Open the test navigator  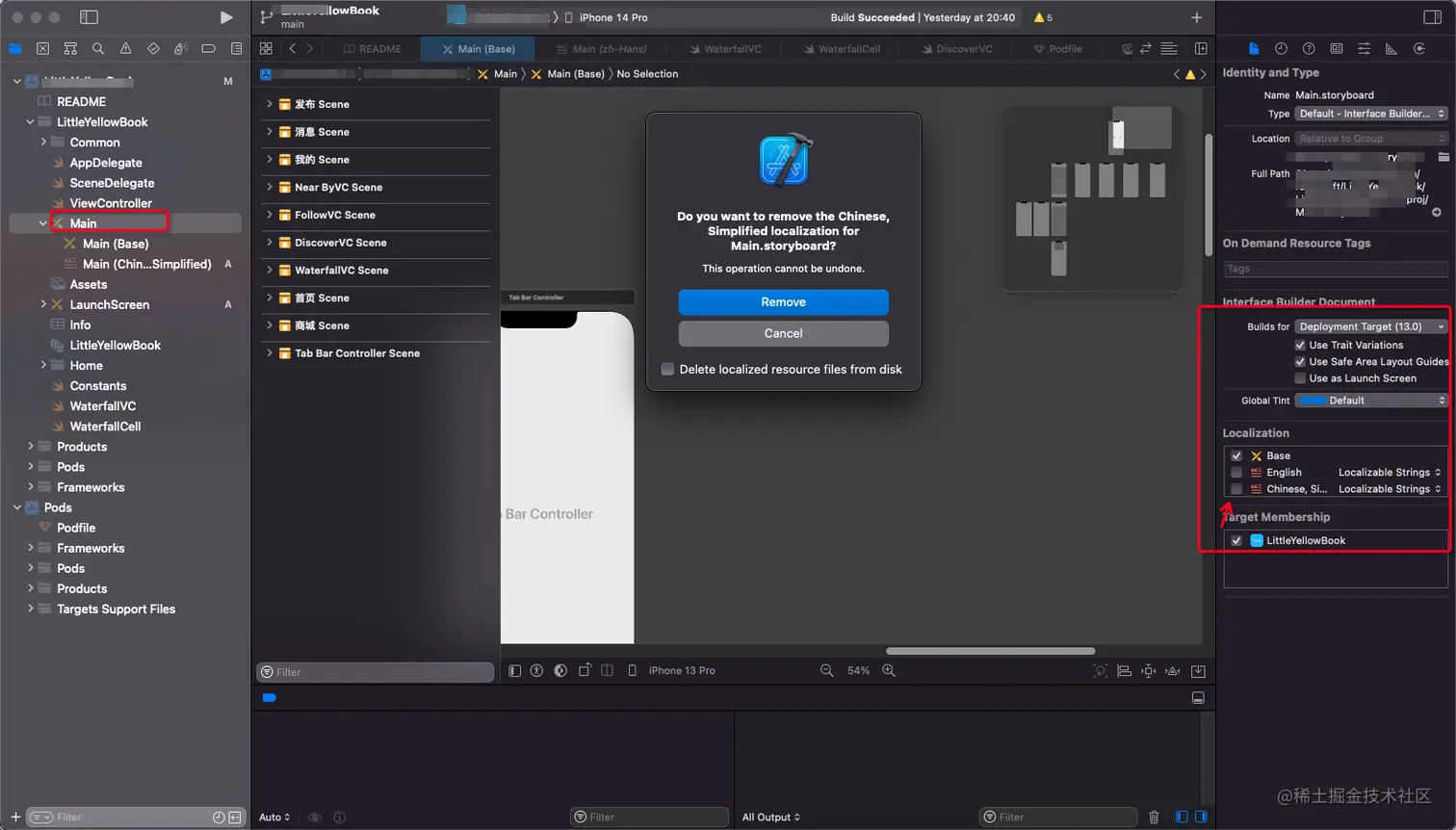(153, 48)
